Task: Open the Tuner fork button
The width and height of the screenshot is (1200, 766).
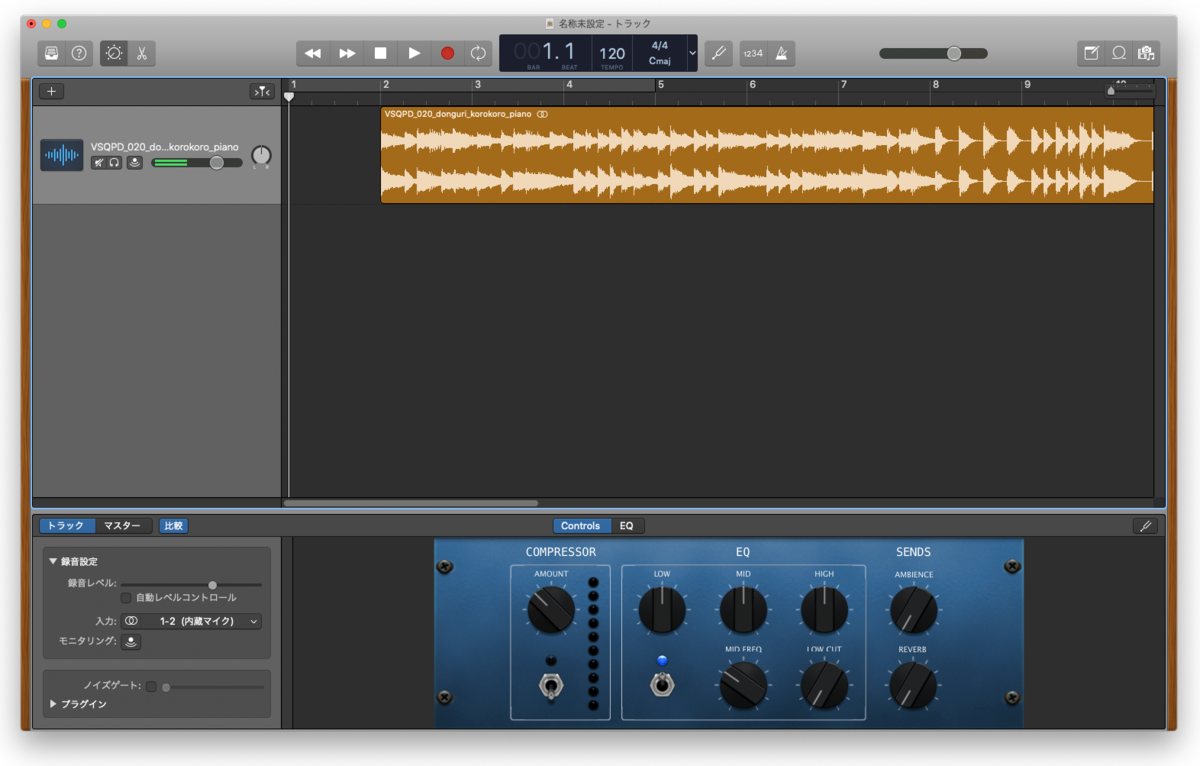Action: (x=718, y=53)
